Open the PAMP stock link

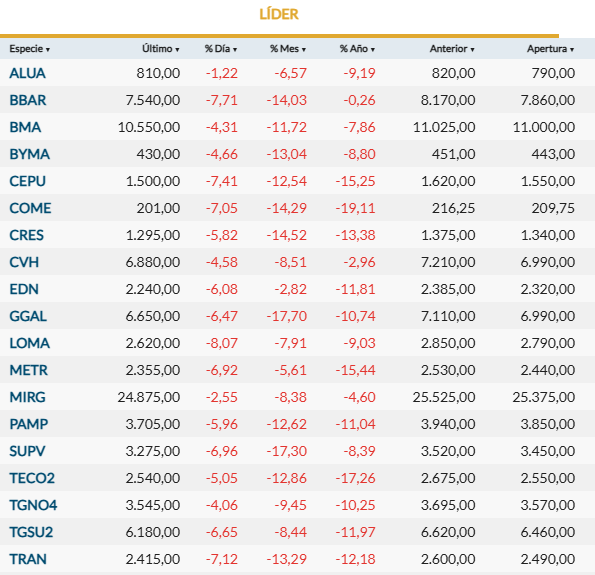(29, 424)
